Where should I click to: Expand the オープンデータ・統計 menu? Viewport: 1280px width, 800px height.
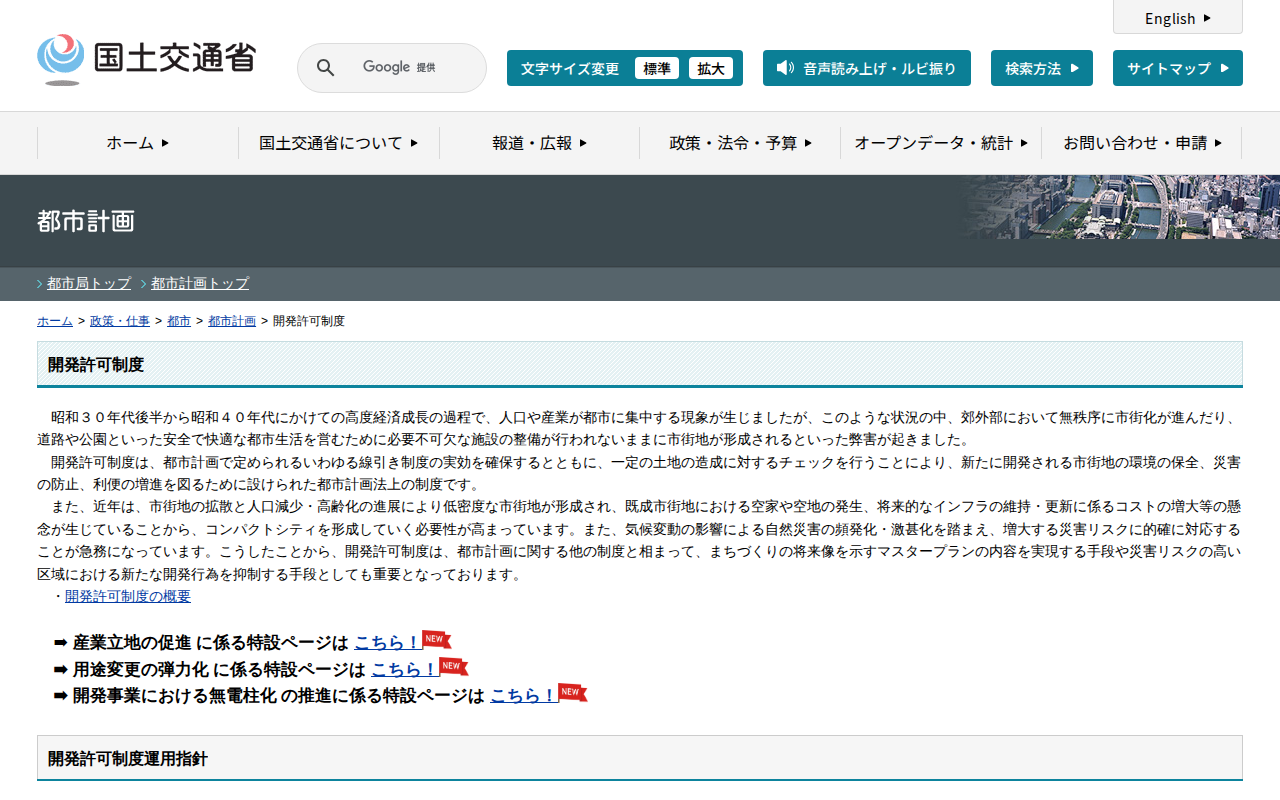coord(940,143)
